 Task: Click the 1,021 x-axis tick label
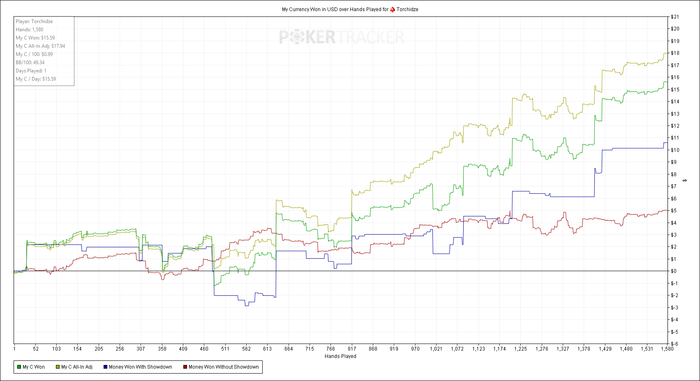point(436,349)
